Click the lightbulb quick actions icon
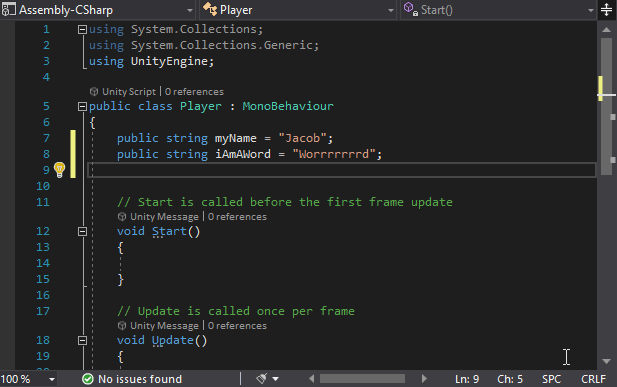Screen dimensions: 617x387 coord(59,170)
